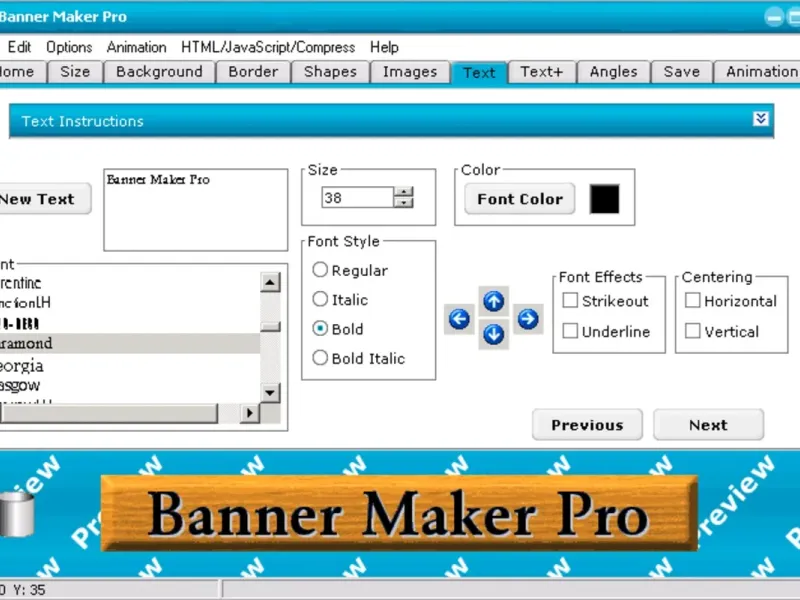
Task: Select the Florentine font in the list
Action: [x=130, y=283]
